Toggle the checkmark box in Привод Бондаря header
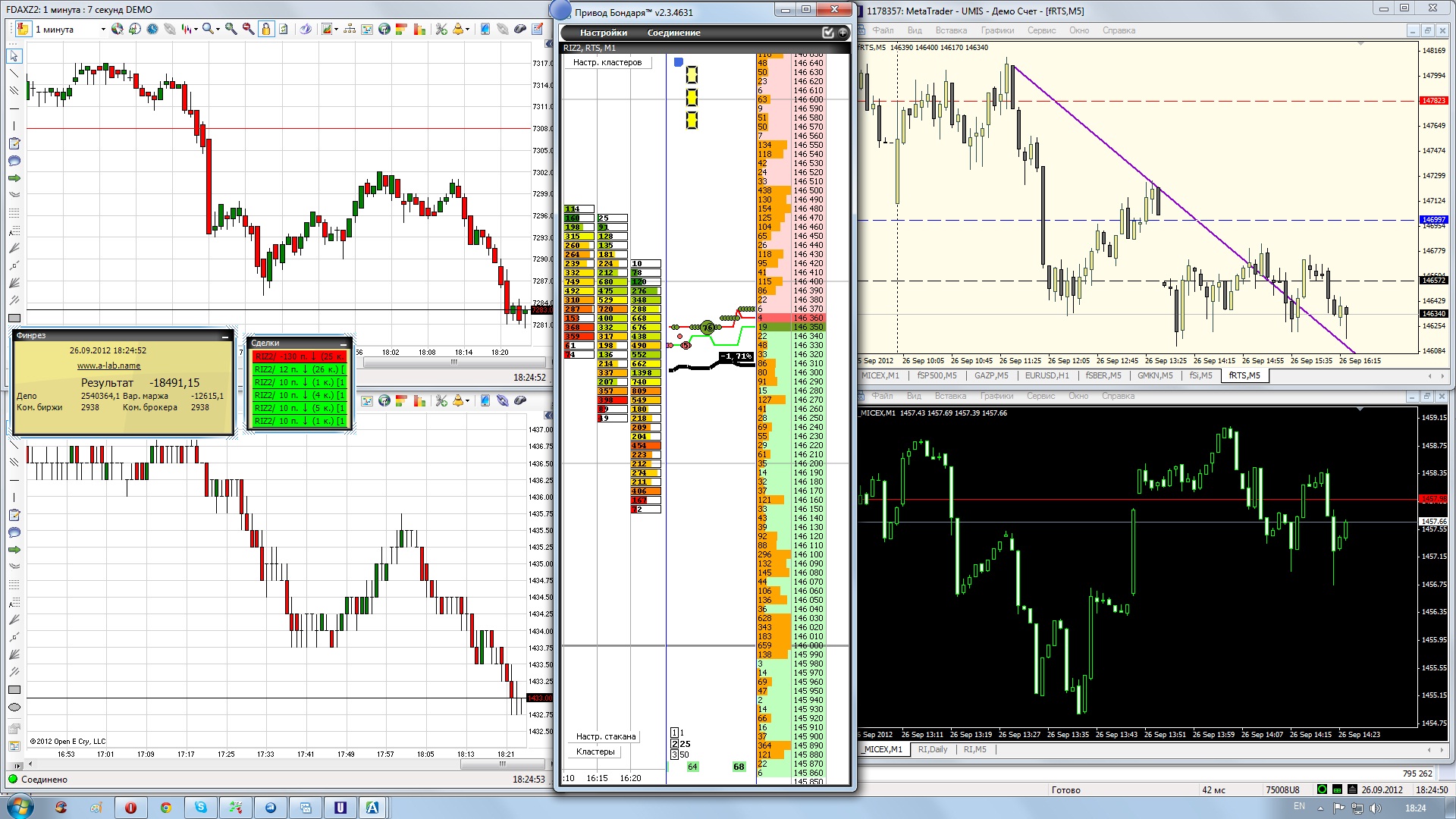The width and height of the screenshot is (1456, 819). pos(828,33)
